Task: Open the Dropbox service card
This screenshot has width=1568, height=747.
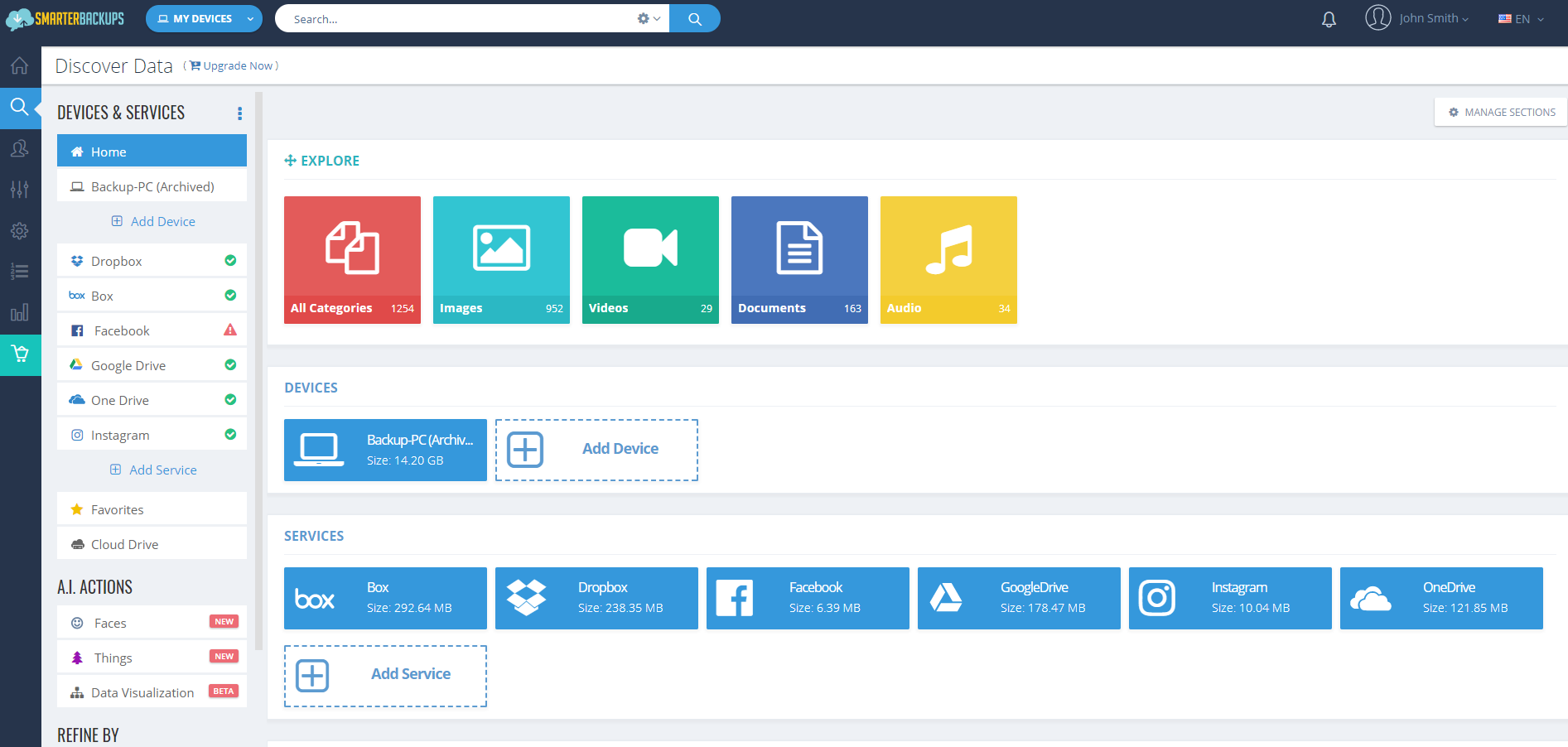Action: tap(596, 598)
